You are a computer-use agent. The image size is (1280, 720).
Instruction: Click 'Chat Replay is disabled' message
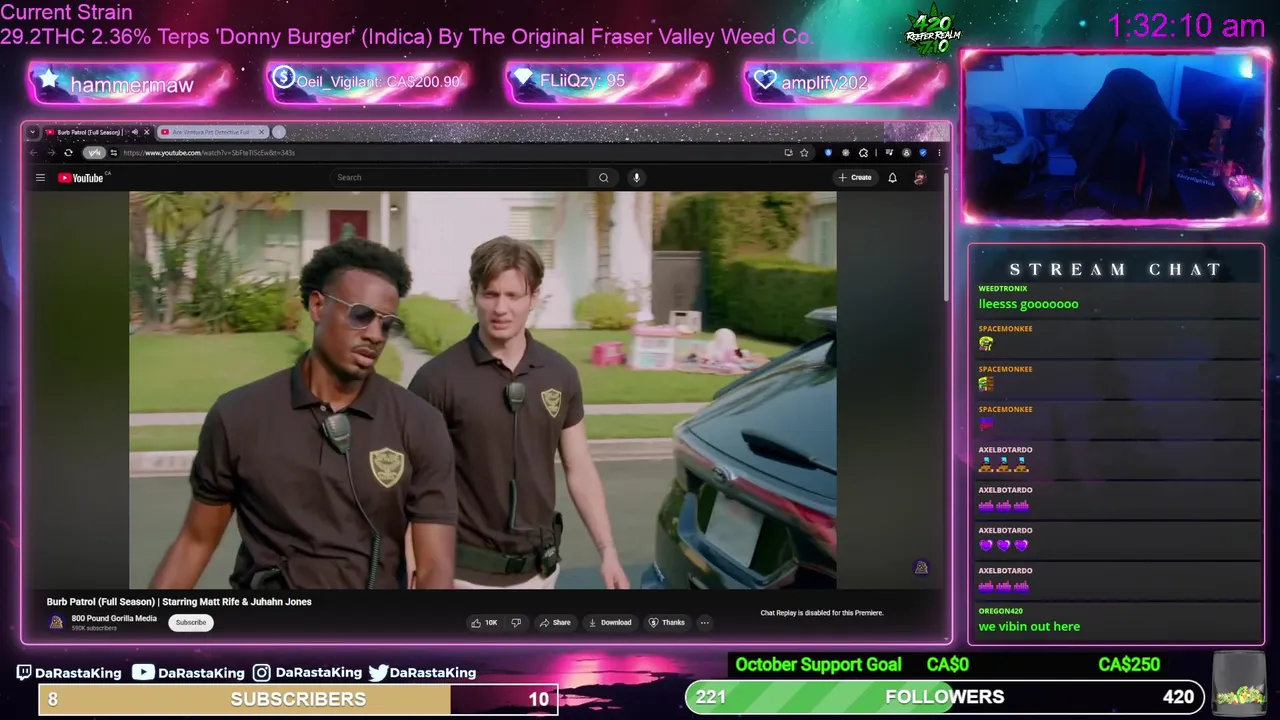(x=822, y=613)
